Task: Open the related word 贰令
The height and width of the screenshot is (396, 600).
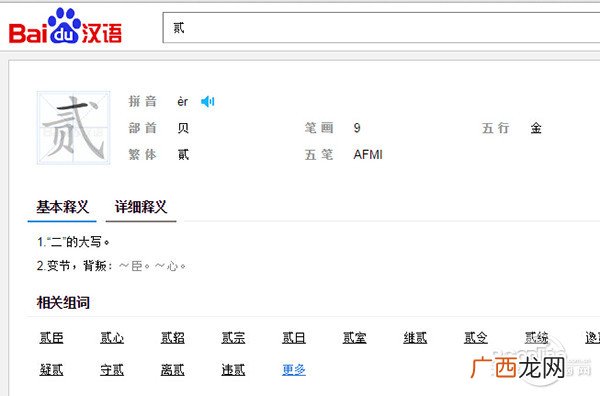Action: [476, 338]
